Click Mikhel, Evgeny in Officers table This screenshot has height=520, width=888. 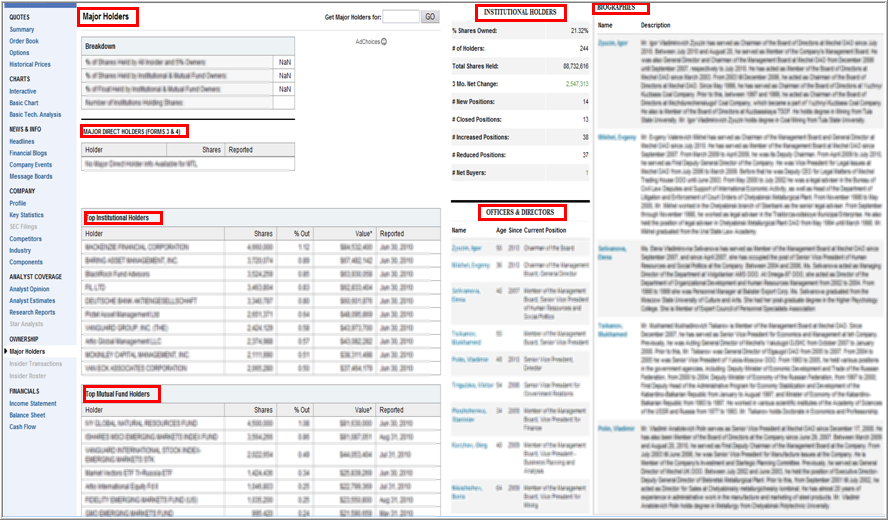click(x=469, y=265)
